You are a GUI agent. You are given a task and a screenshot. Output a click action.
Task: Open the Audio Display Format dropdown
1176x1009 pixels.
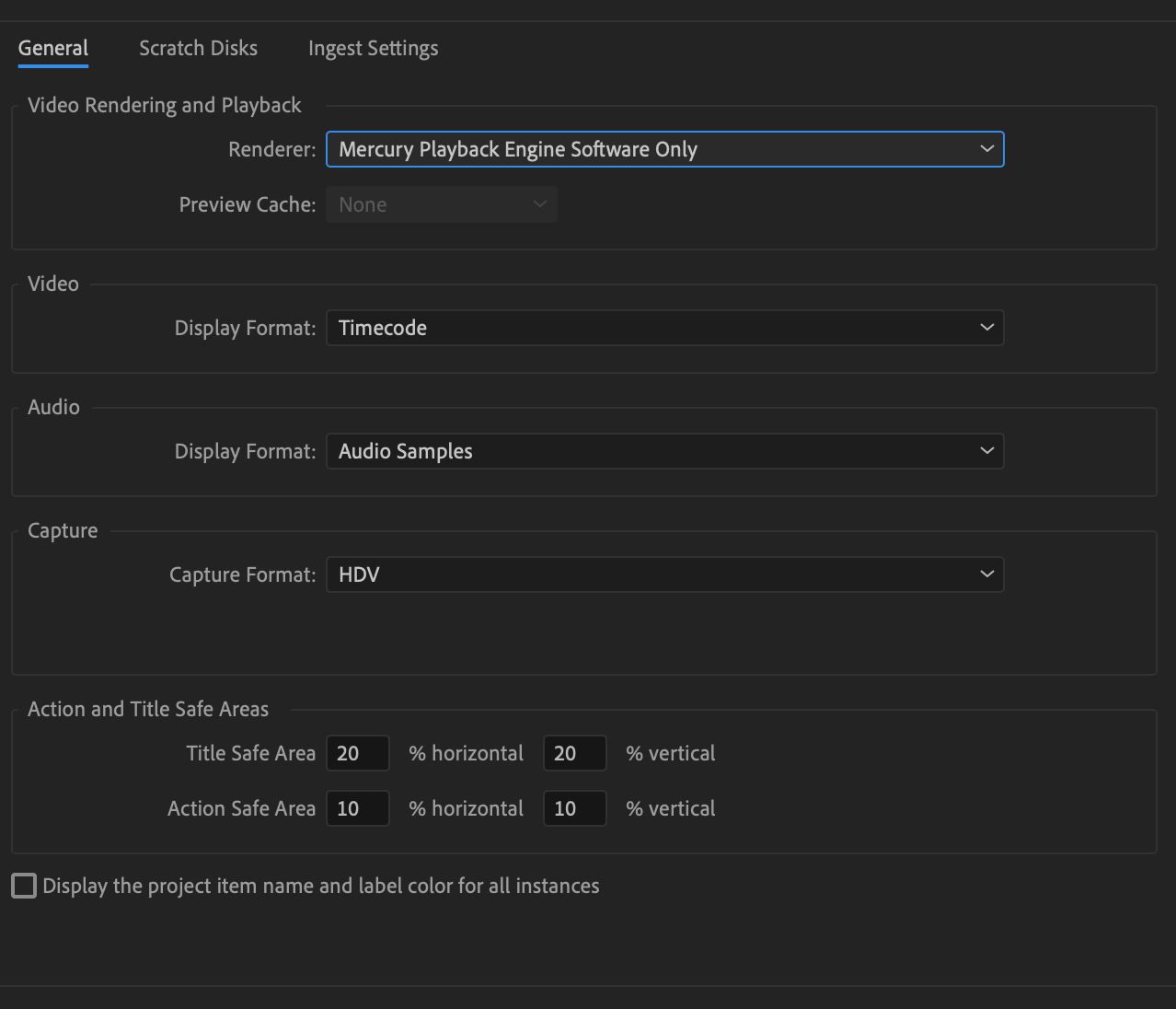(664, 451)
